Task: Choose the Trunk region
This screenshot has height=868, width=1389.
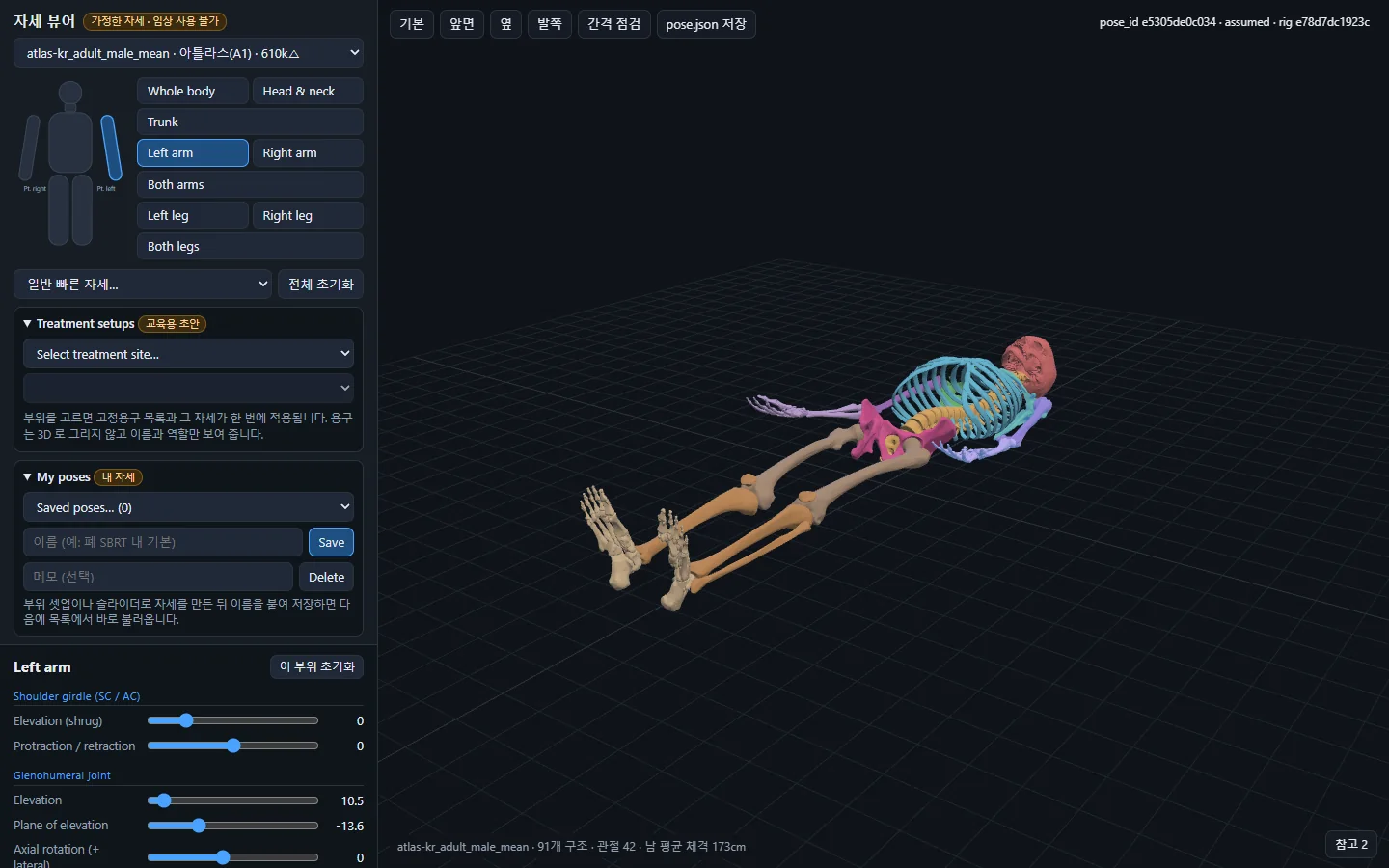Action: [x=250, y=122]
